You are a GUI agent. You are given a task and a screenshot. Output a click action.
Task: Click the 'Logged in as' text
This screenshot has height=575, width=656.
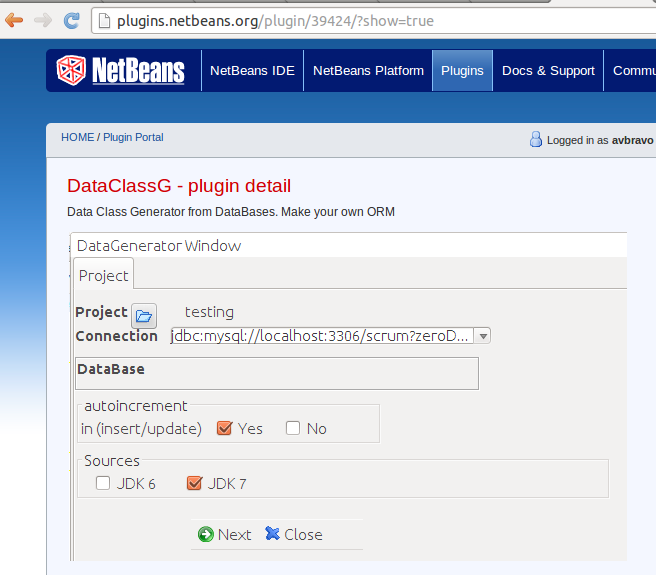577,140
